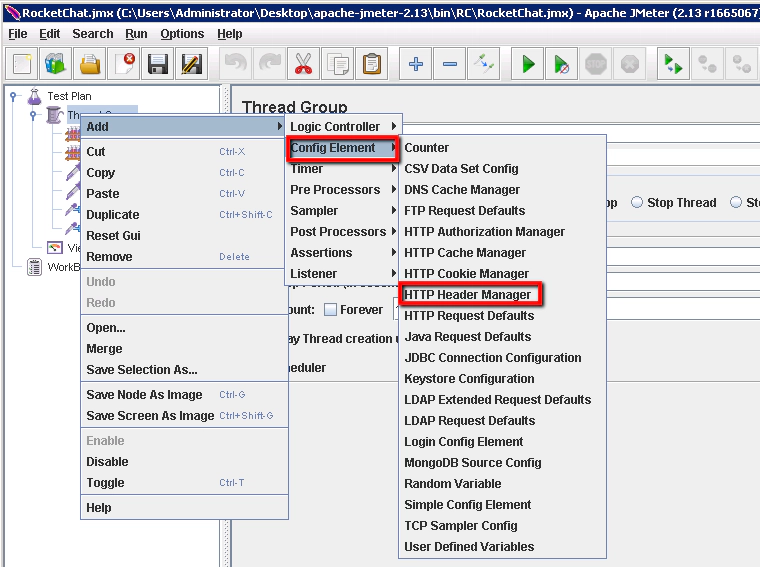Click the Open file folder icon
This screenshot has height=567, width=760.
pos(90,64)
